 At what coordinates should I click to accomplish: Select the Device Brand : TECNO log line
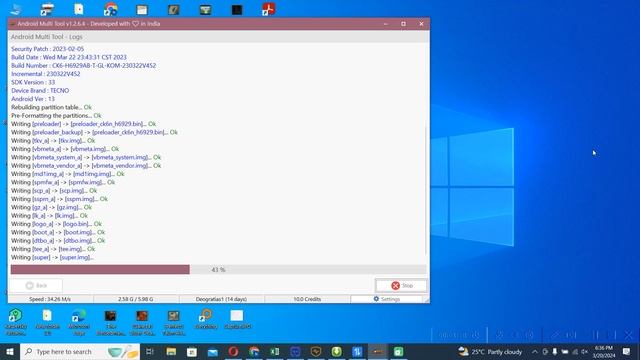[40, 90]
